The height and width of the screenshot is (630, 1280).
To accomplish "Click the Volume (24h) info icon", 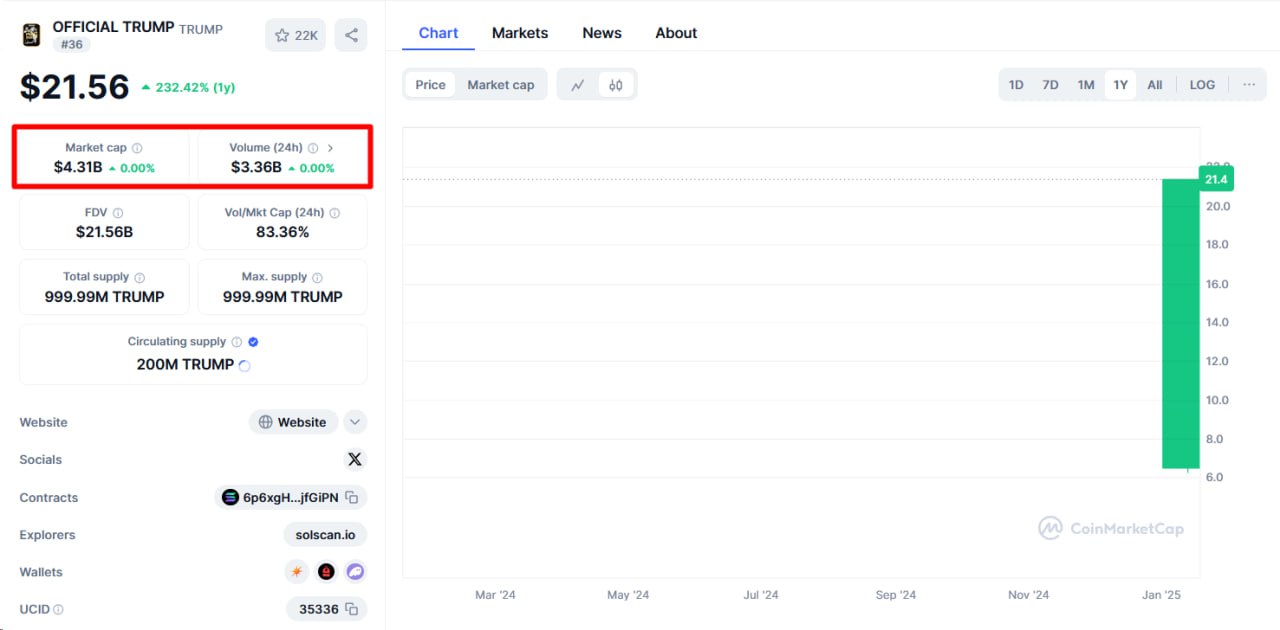I will (313, 148).
